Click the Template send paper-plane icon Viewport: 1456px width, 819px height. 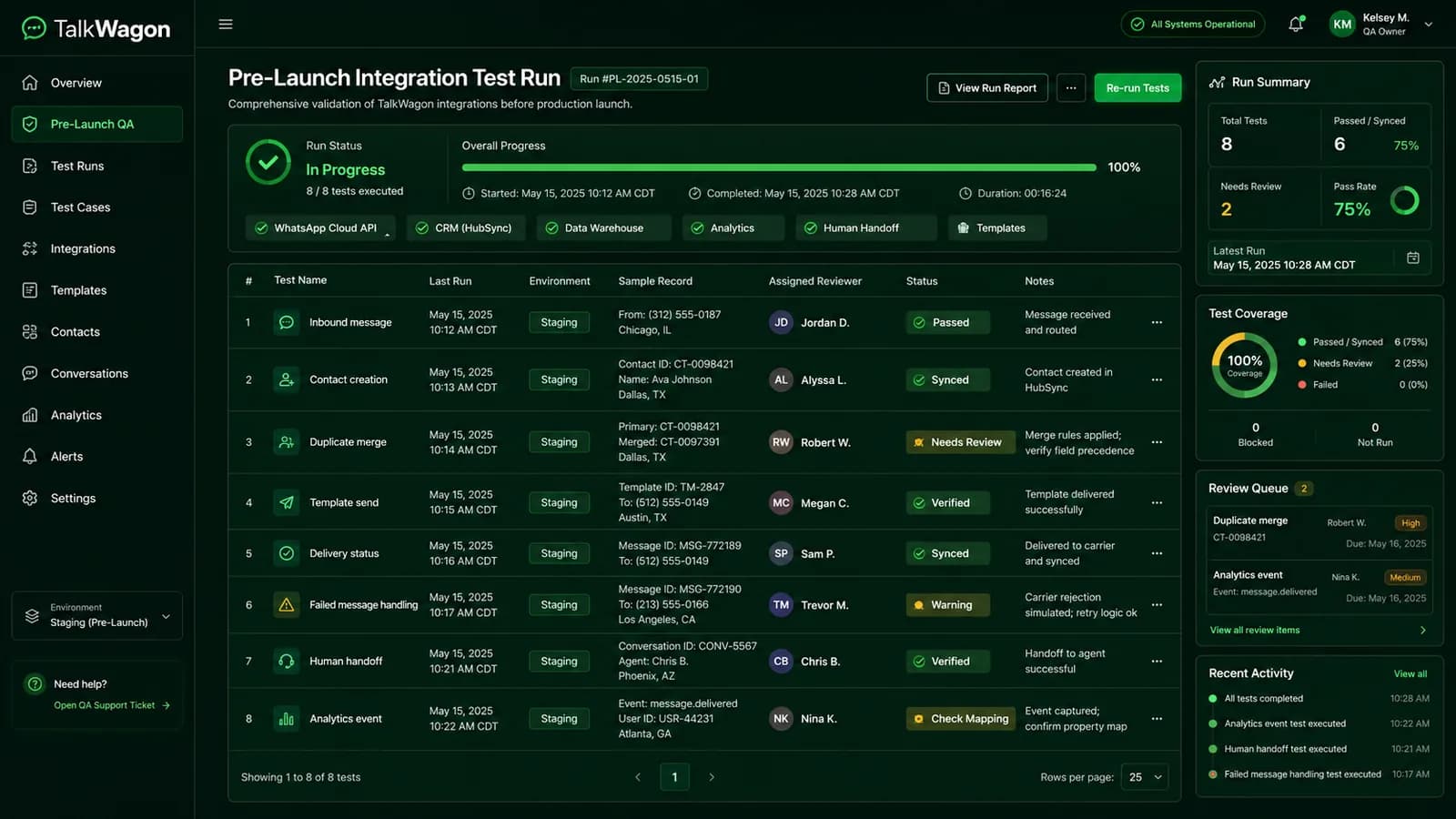[x=287, y=502]
